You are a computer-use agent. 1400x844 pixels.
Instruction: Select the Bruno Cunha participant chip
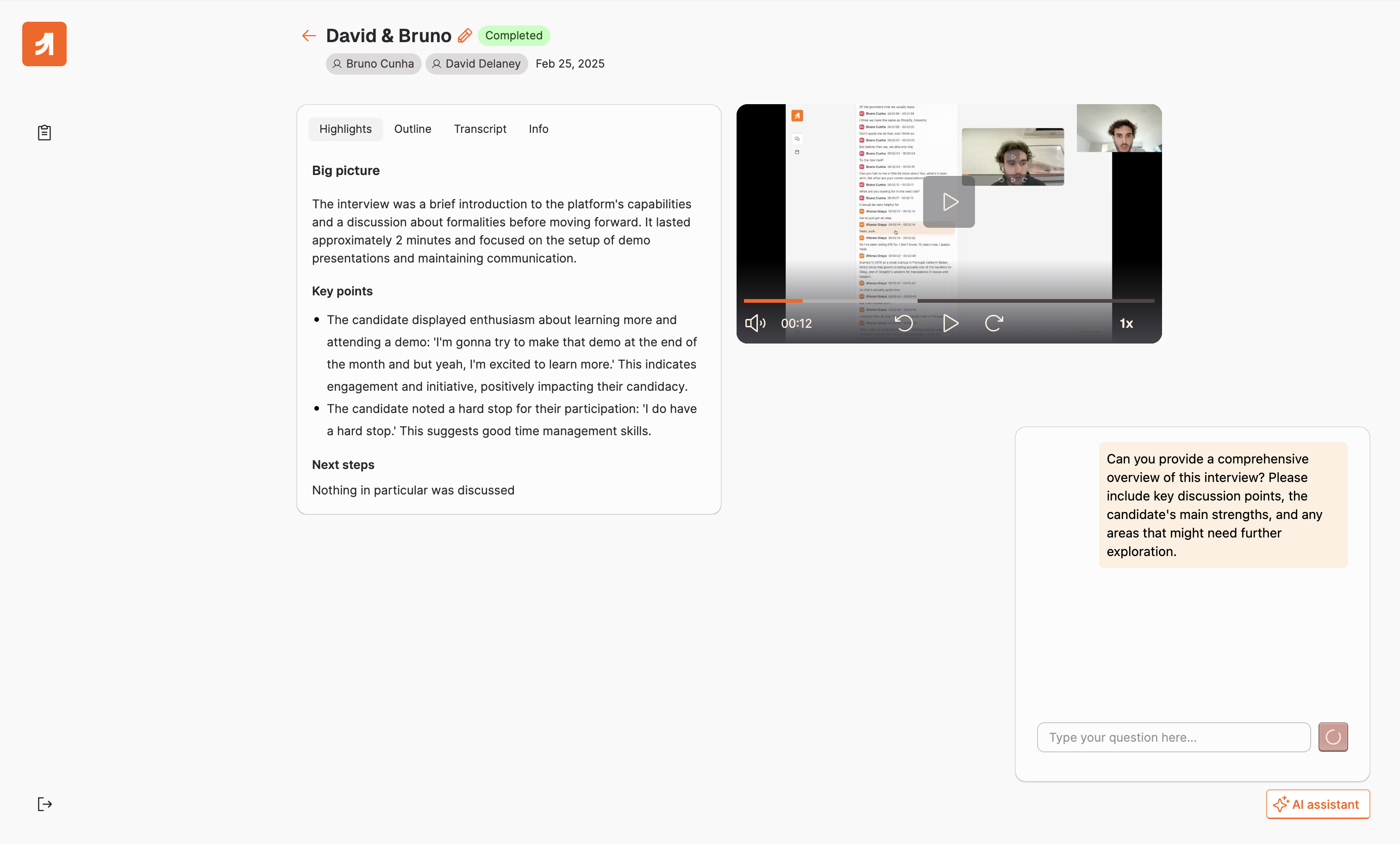[373, 63]
